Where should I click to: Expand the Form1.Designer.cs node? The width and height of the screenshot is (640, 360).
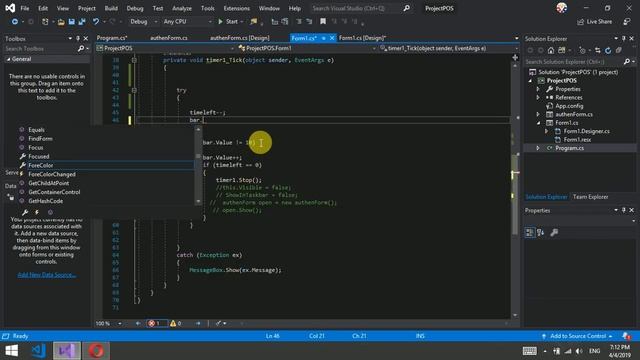pos(547,131)
